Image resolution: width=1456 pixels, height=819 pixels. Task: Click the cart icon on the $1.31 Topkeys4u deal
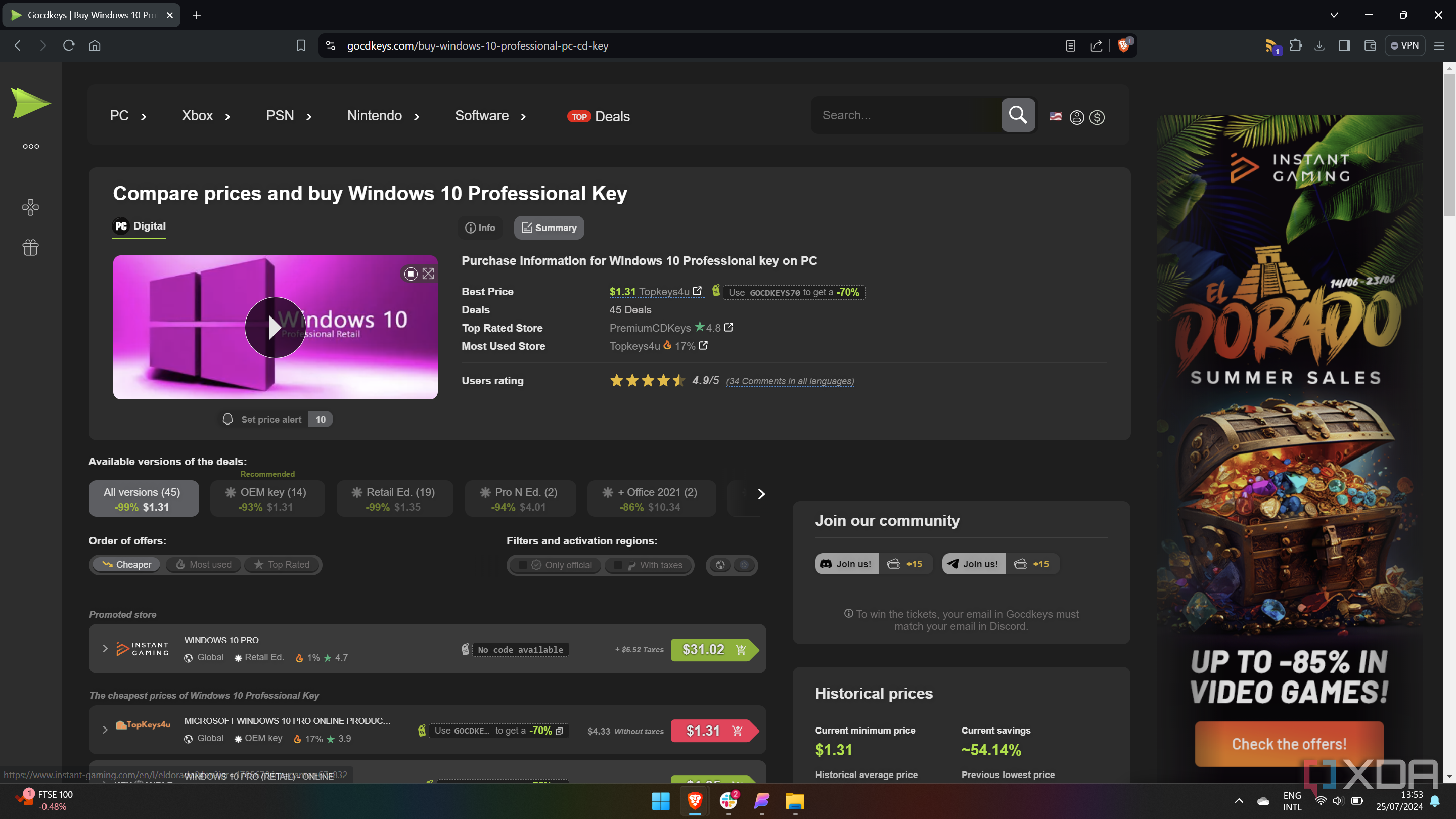click(x=737, y=730)
